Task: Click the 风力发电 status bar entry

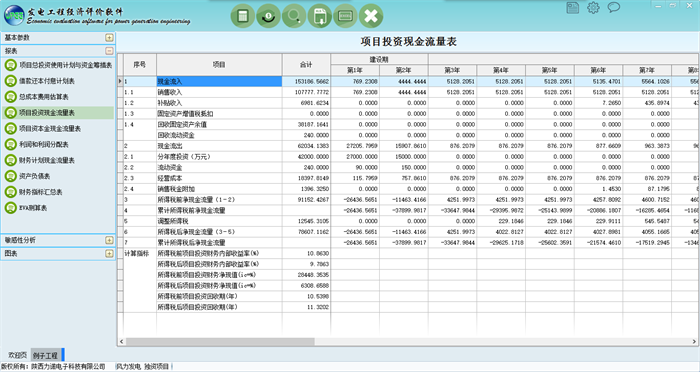Action: point(129,367)
